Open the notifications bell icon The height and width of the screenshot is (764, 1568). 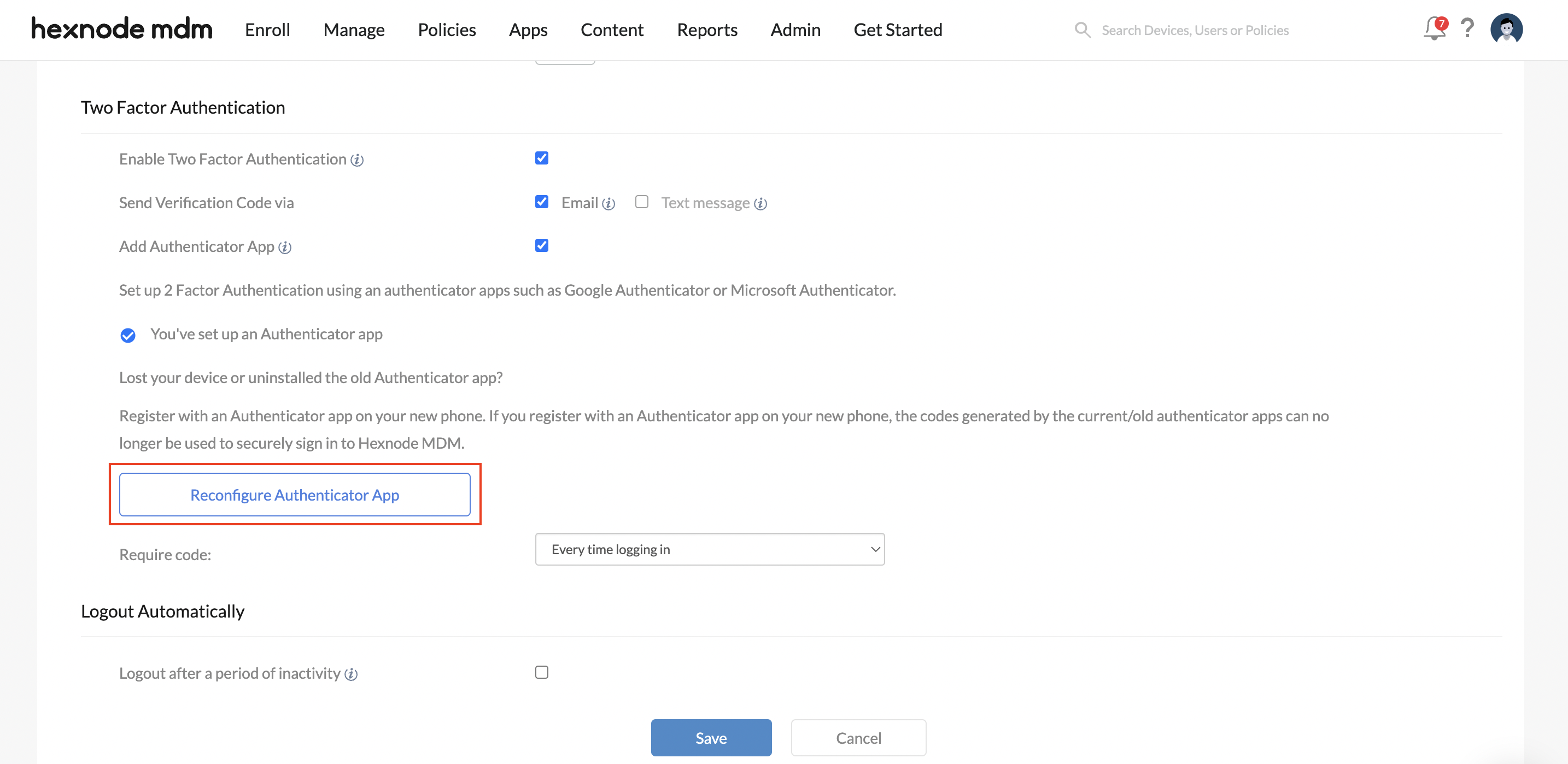pyautogui.click(x=1435, y=28)
